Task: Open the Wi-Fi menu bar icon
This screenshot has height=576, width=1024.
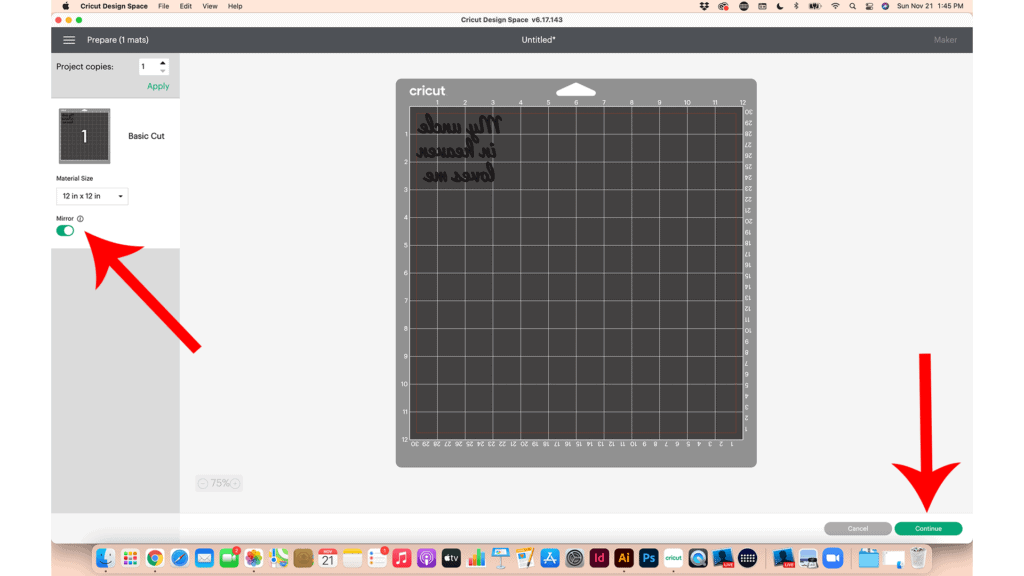Action: coord(835,6)
